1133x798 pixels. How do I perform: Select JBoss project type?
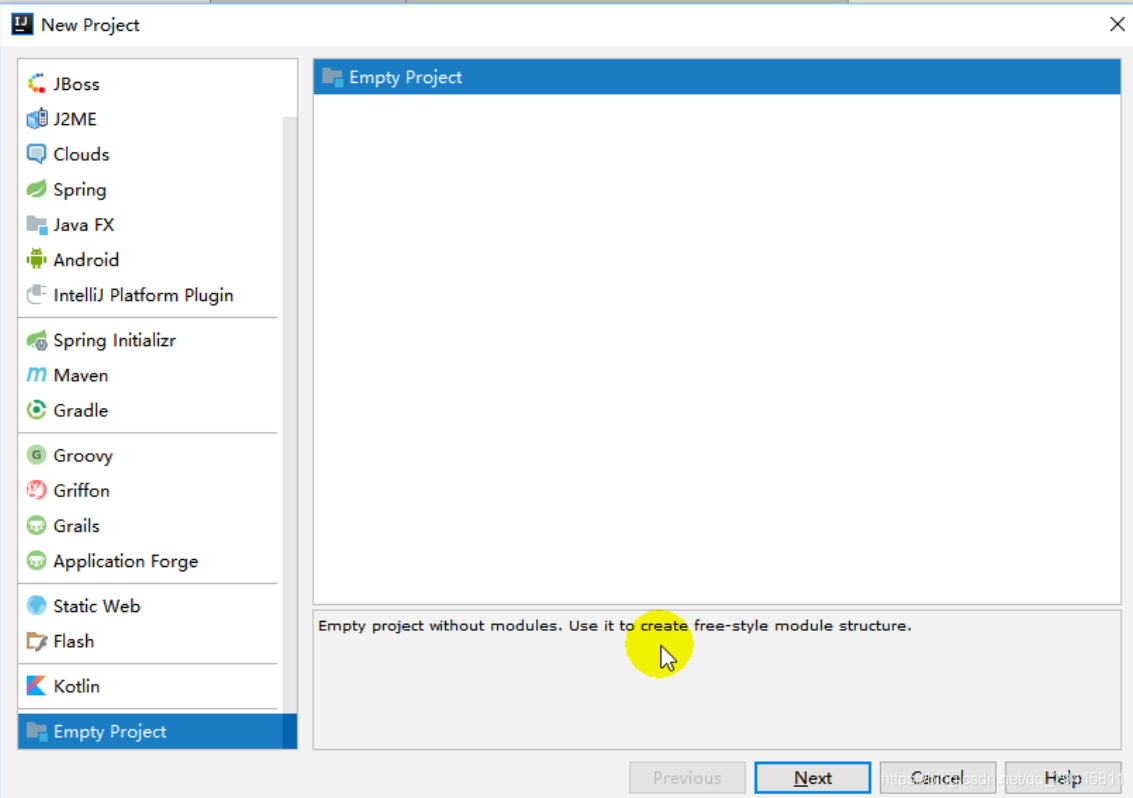point(150,84)
